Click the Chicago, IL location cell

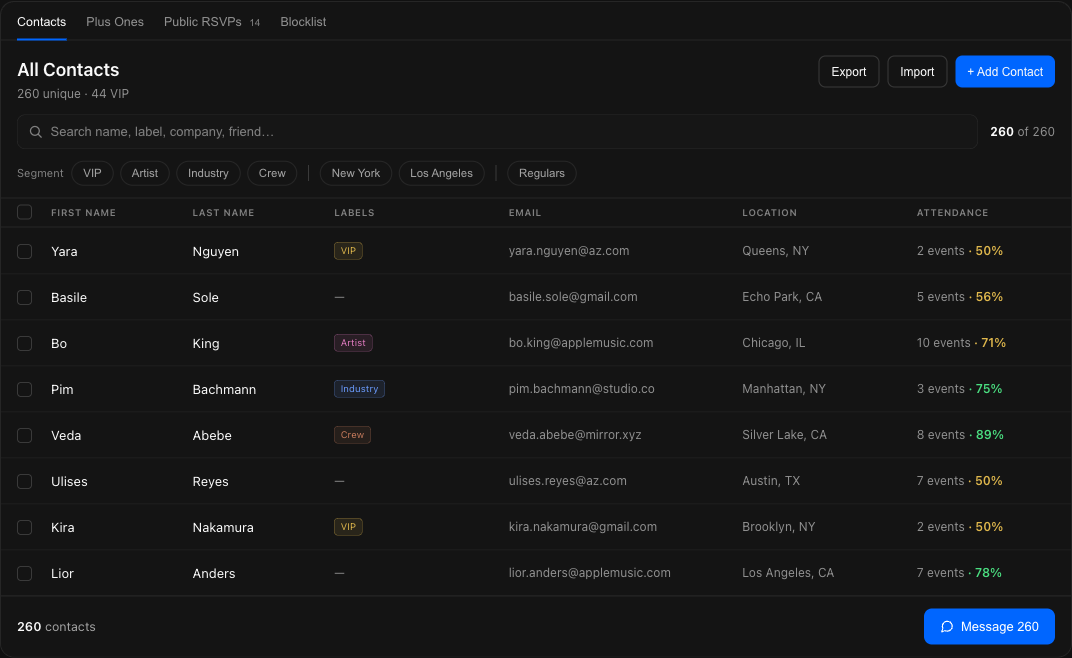pos(773,343)
